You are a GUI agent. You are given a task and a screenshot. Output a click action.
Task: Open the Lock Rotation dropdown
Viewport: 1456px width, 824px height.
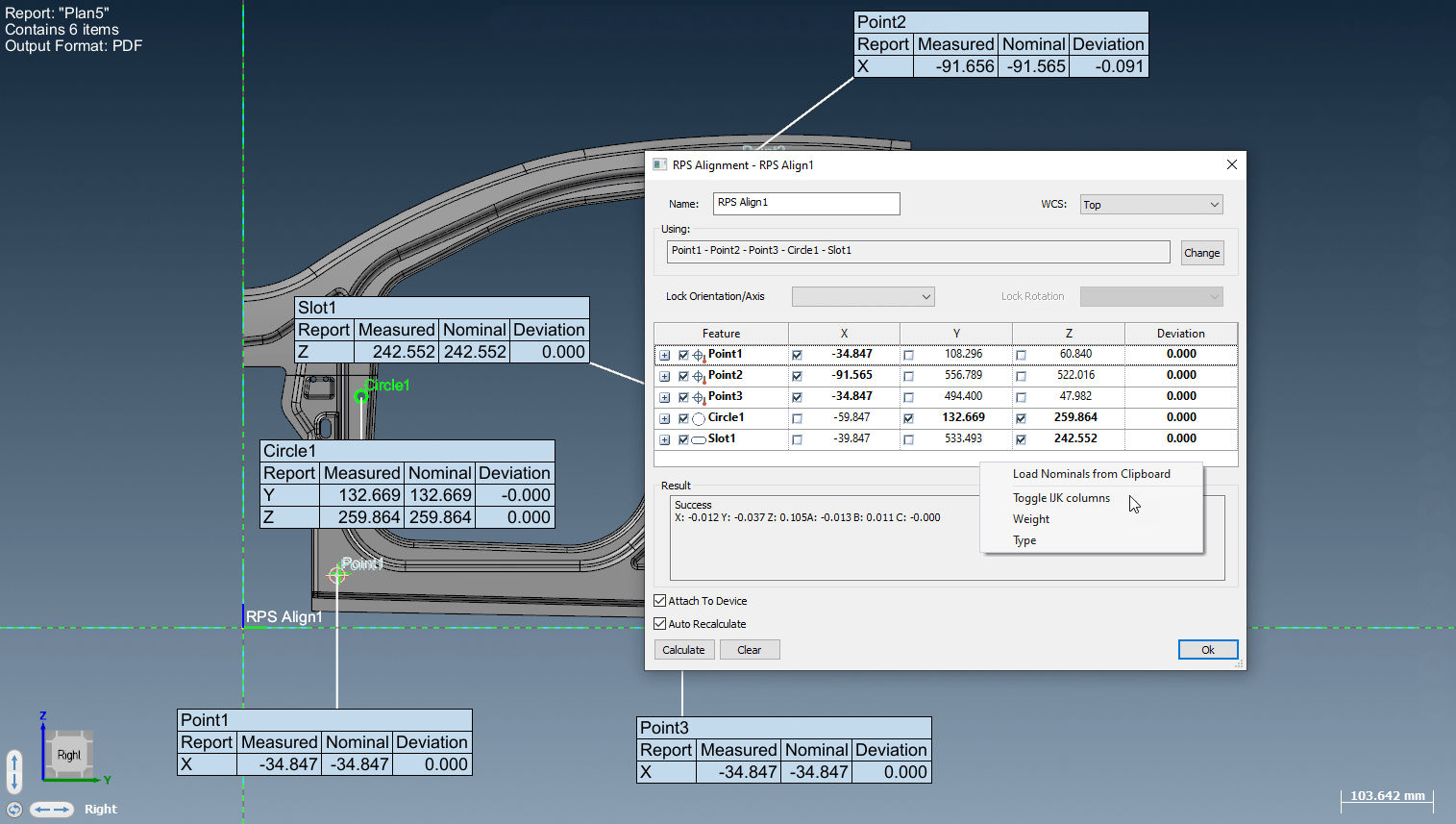(1151, 296)
